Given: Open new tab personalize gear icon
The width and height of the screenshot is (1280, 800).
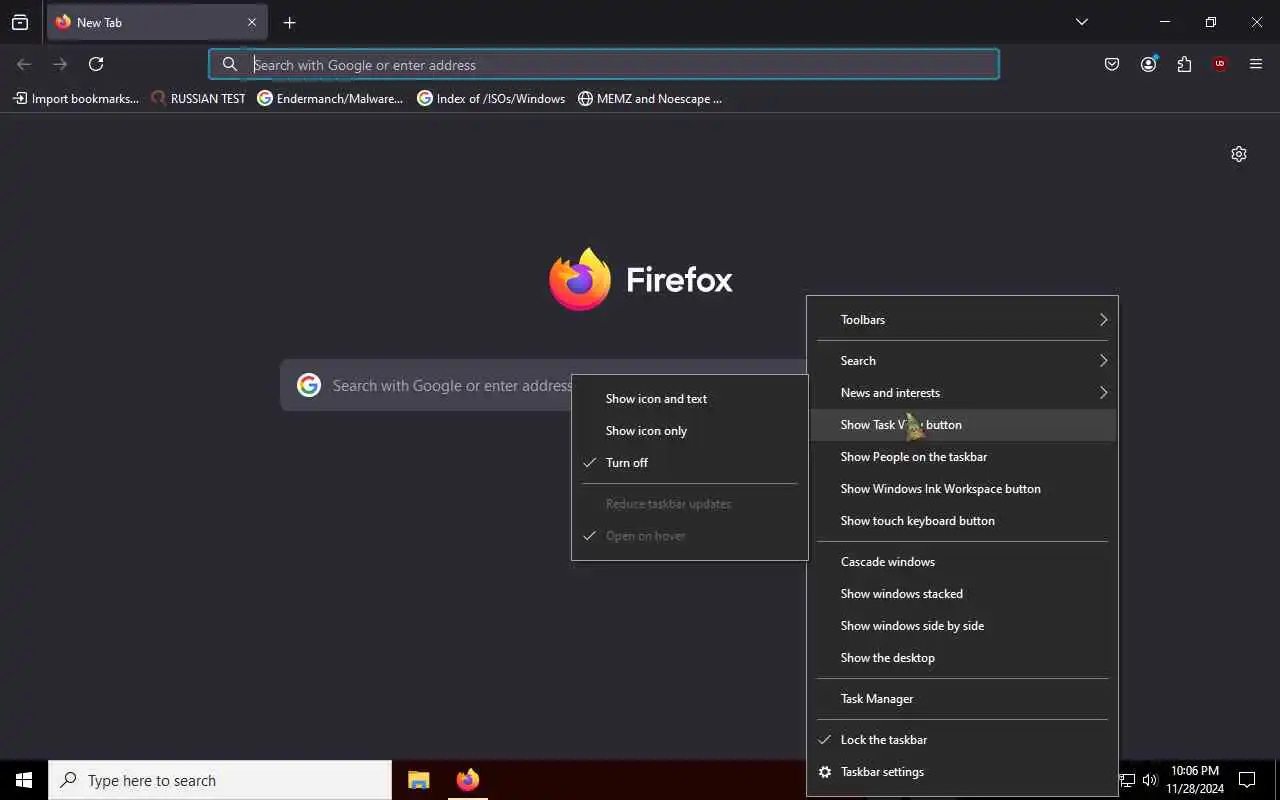Looking at the screenshot, I should point(1239,154).
